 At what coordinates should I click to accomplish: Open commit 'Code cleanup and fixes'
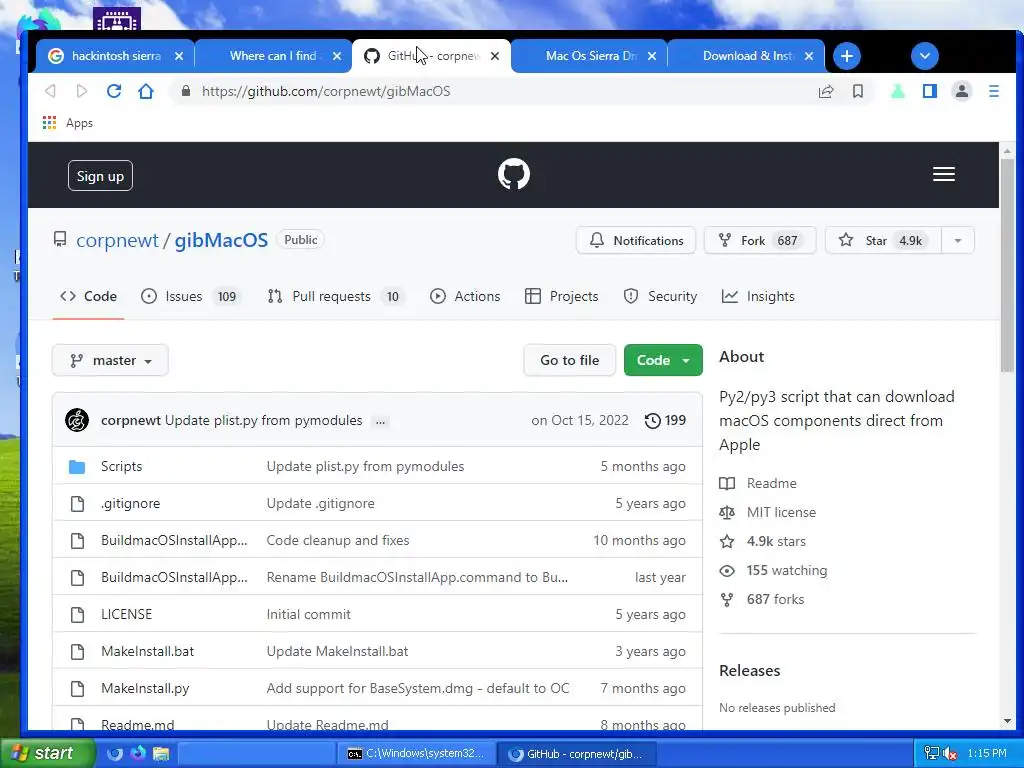coord(338,541)
